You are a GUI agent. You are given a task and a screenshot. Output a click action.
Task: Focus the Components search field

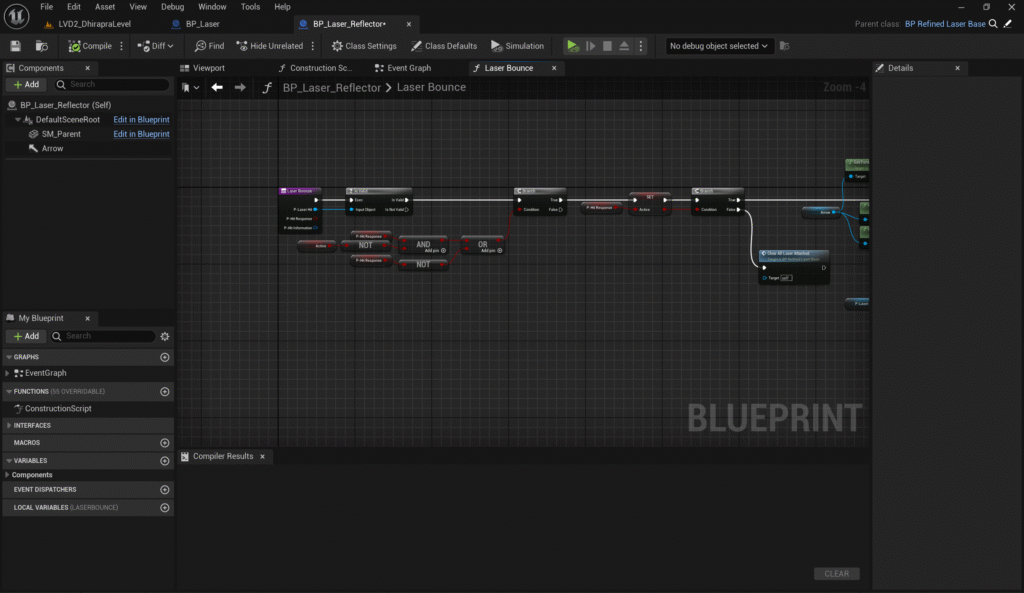(x=112, y=85)
